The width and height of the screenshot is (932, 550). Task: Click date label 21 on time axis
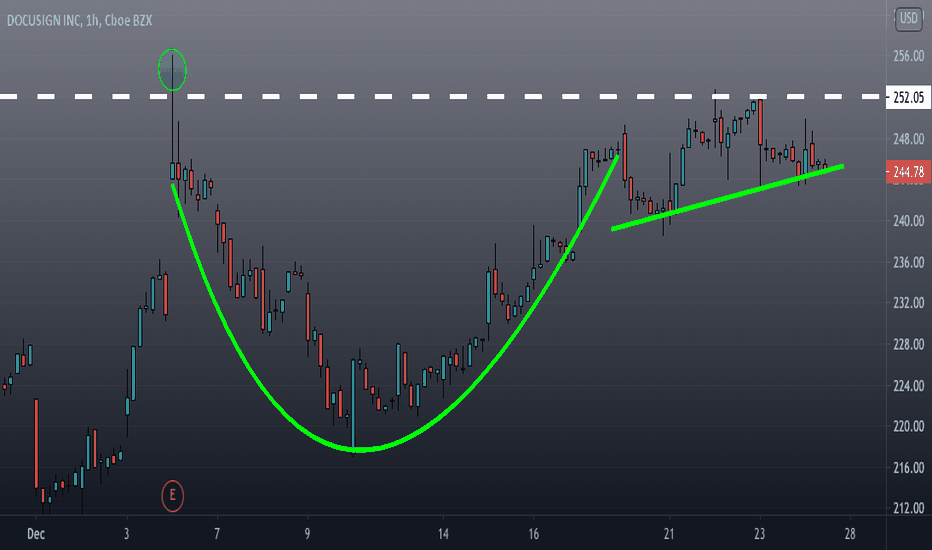(x=669, y=534)
